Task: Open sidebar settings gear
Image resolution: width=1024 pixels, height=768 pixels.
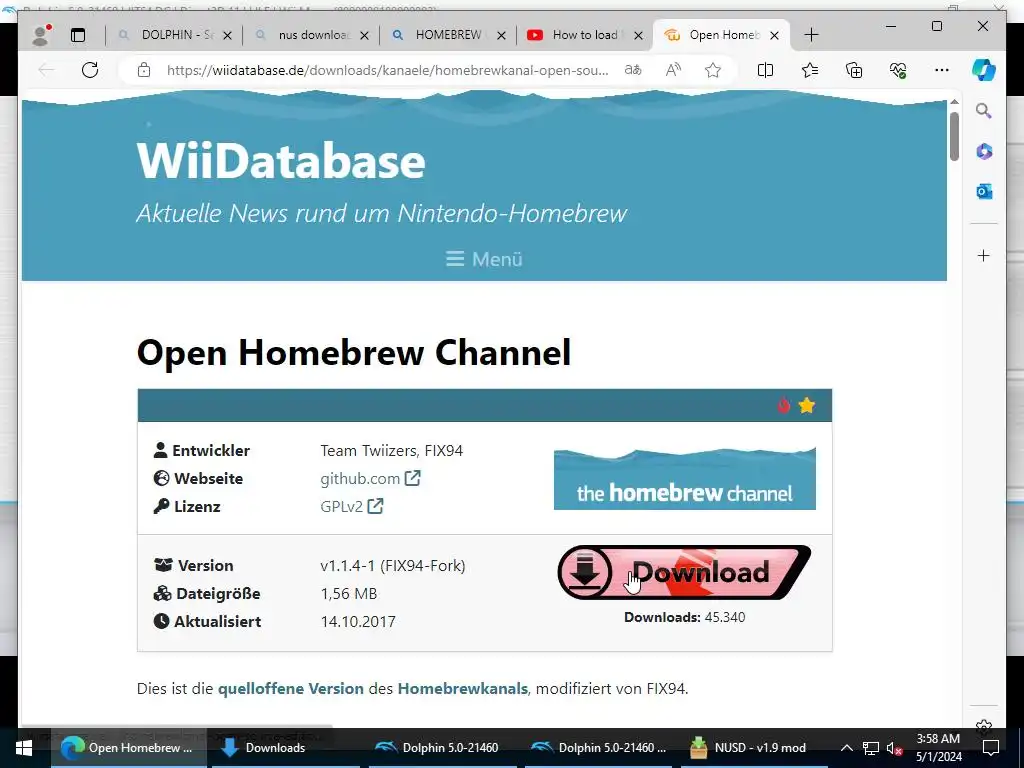Action: coord(984,726)
